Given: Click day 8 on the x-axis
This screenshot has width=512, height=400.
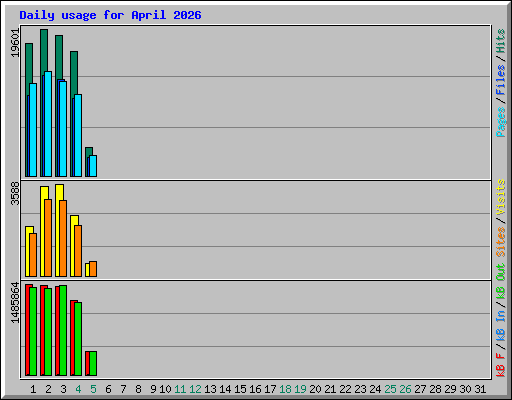Looking at the screenshot, I should (x=138, y=389).
